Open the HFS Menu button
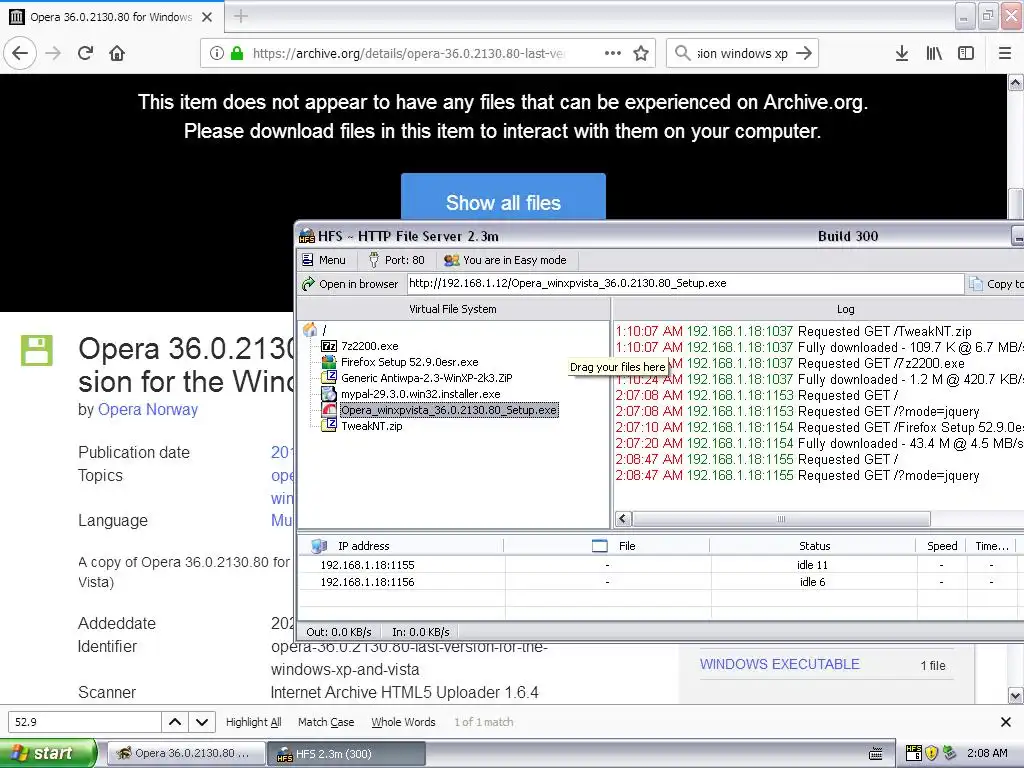1024x768 pixels. 324,260
